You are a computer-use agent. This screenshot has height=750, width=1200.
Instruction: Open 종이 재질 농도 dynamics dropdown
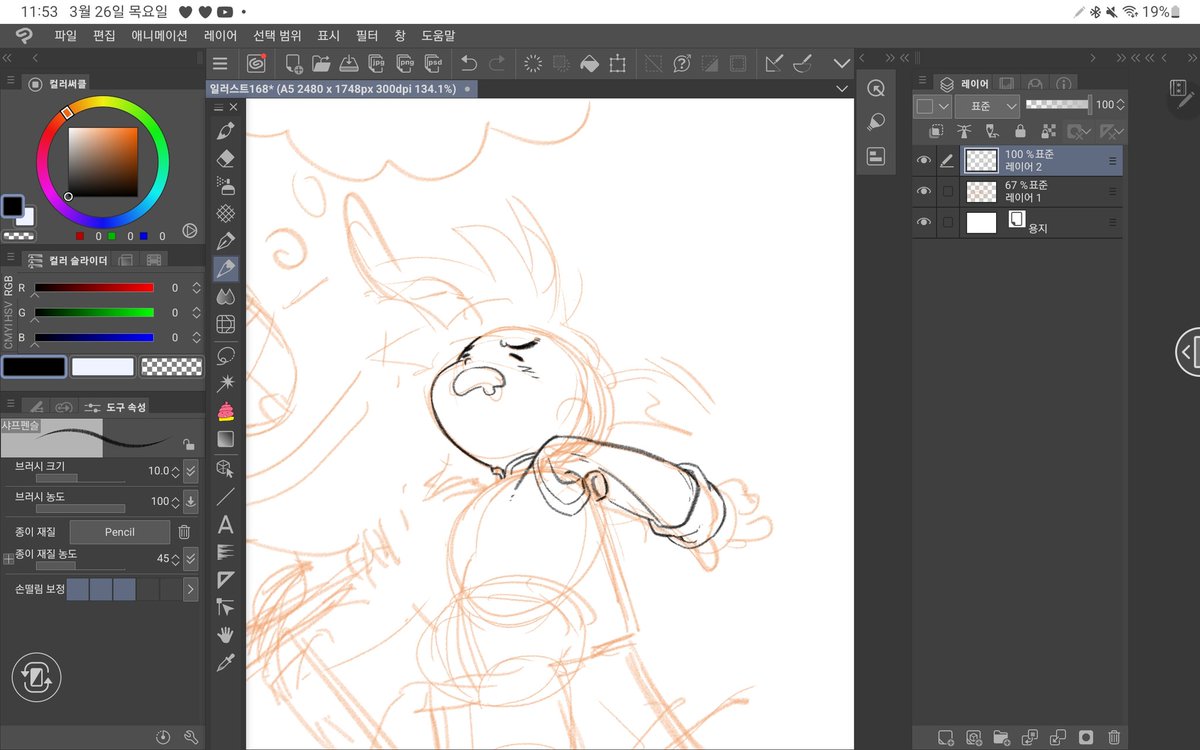click(x=191, y=558)
